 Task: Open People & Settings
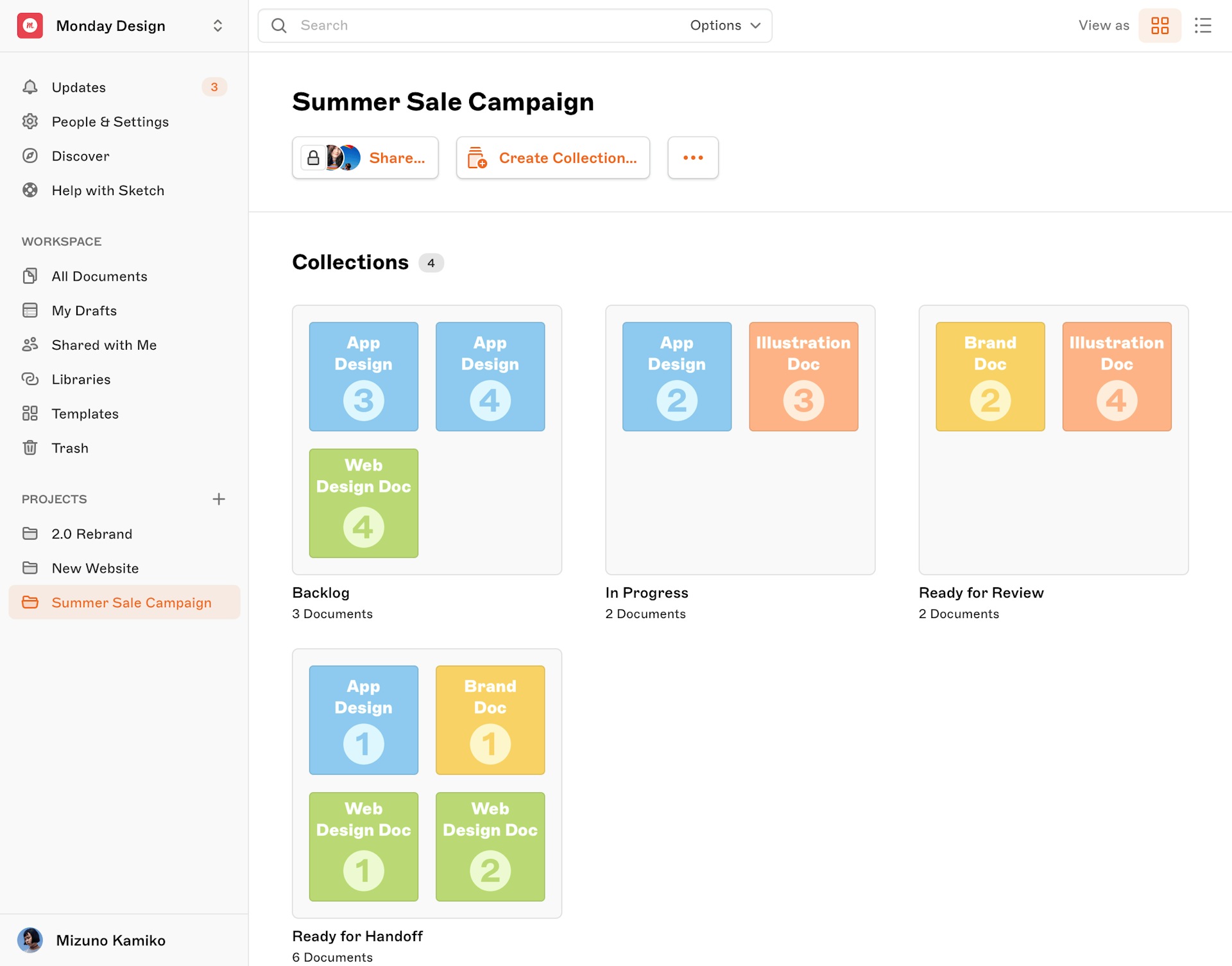tap(110, 121)
